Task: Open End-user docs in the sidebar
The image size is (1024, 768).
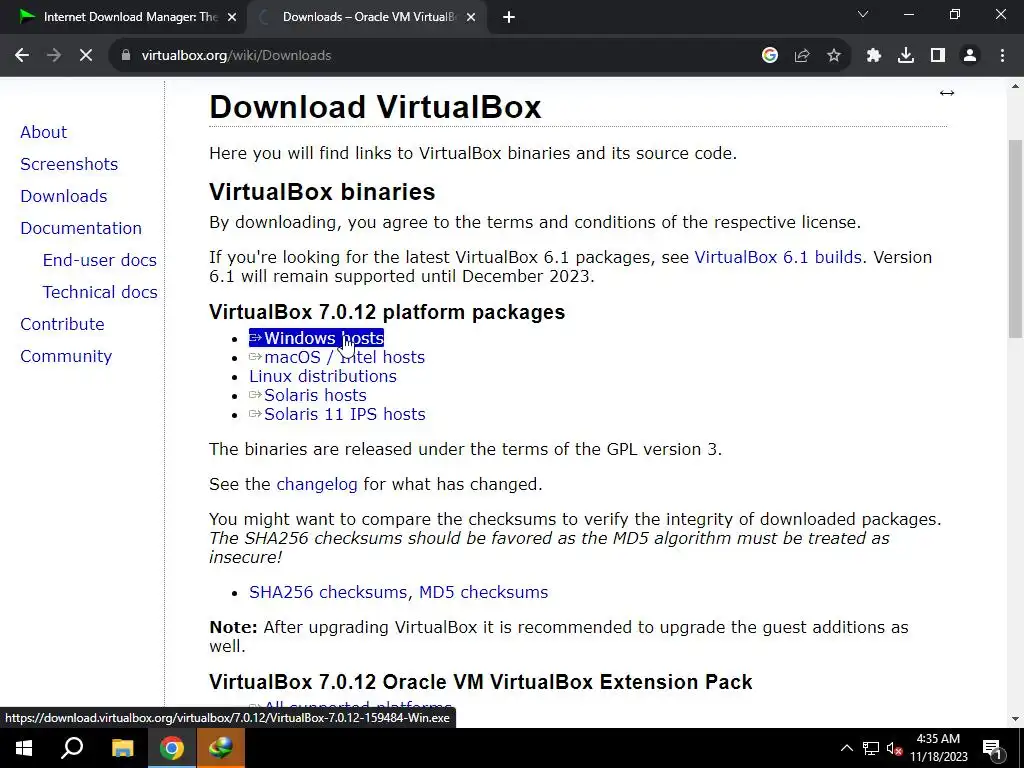Action: point(99,260)
